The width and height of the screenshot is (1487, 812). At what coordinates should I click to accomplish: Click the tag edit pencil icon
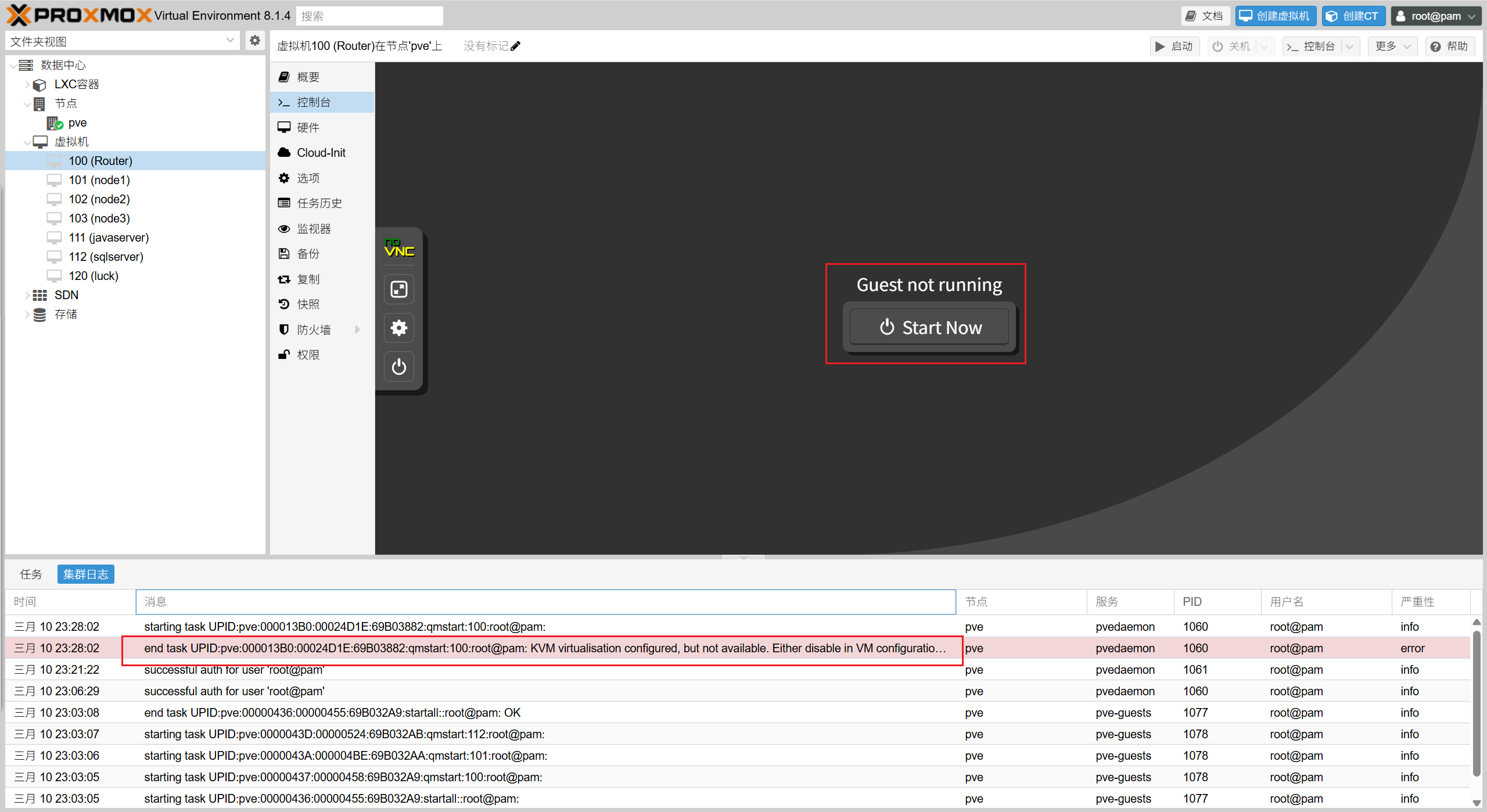click(516, 46)
